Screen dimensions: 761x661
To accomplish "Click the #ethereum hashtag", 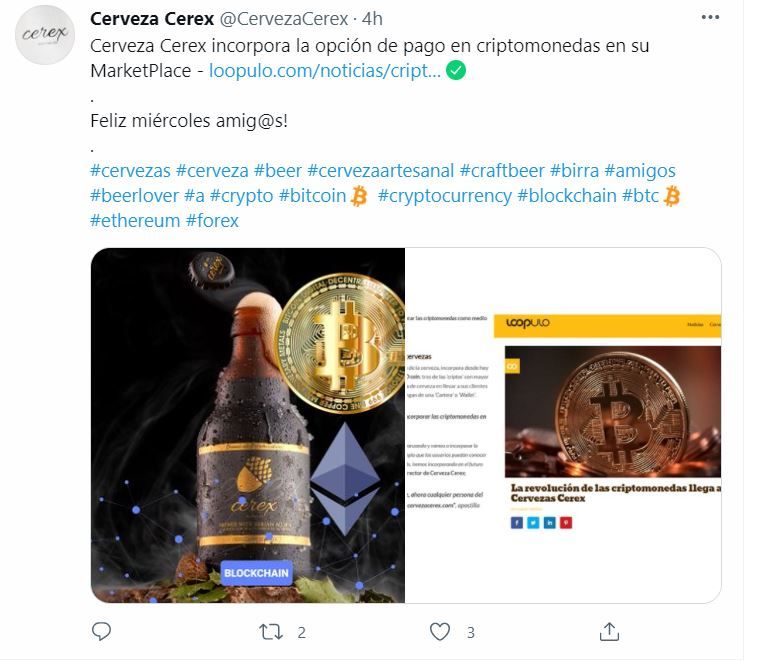I will 135,221.
